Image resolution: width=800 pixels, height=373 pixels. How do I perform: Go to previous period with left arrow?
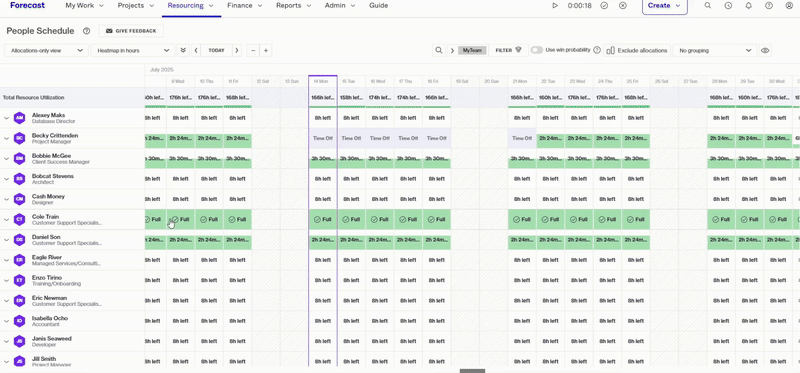point(196,51)
